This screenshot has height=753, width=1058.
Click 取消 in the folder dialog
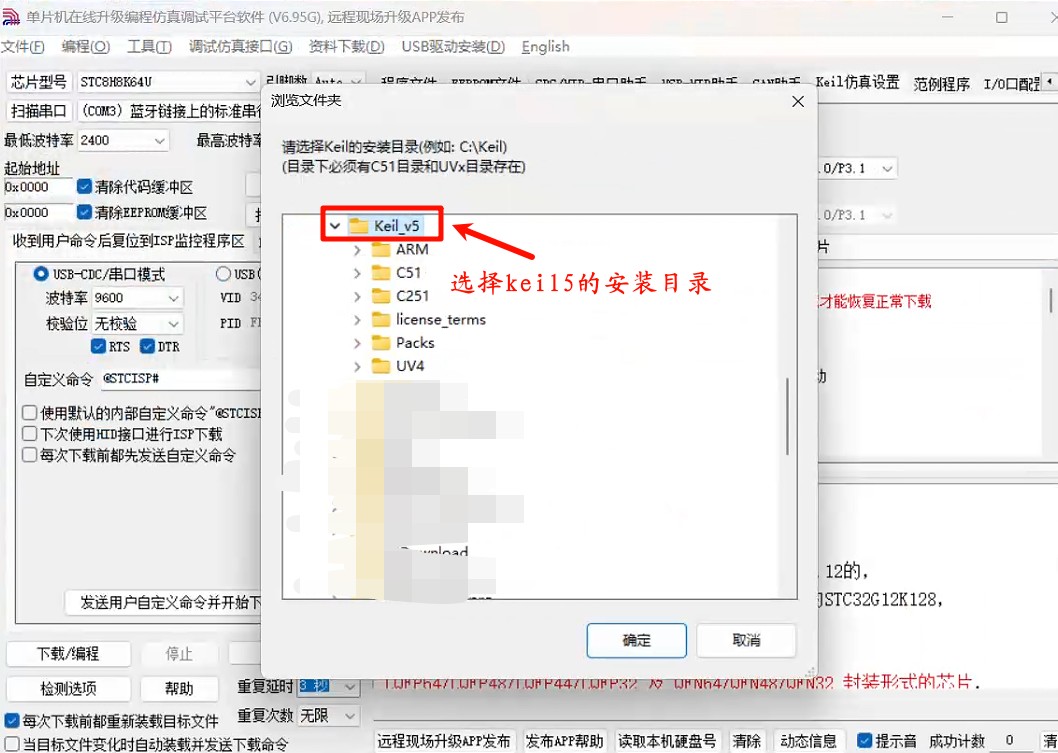[746, 640]
